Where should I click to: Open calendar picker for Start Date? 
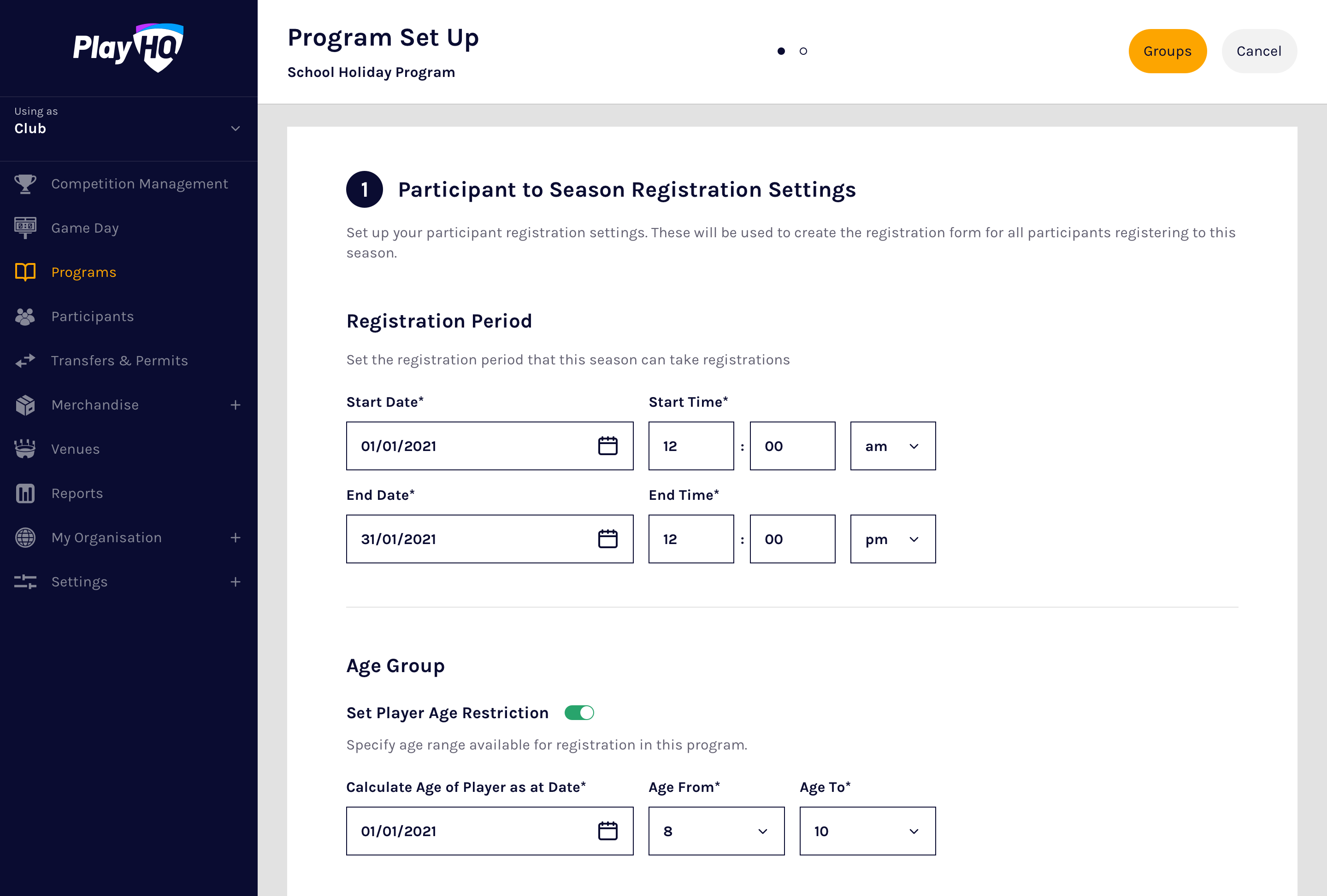click(607, 446)
